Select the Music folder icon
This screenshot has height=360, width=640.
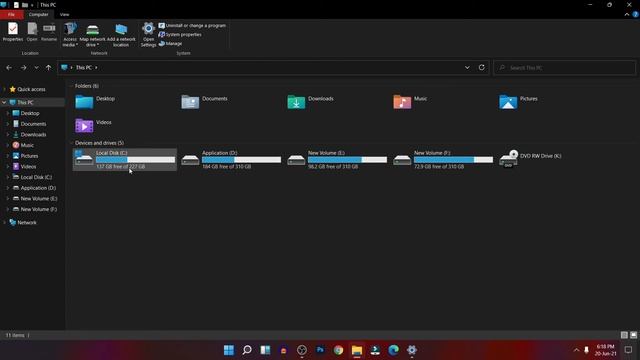click(x=402, y=102)
